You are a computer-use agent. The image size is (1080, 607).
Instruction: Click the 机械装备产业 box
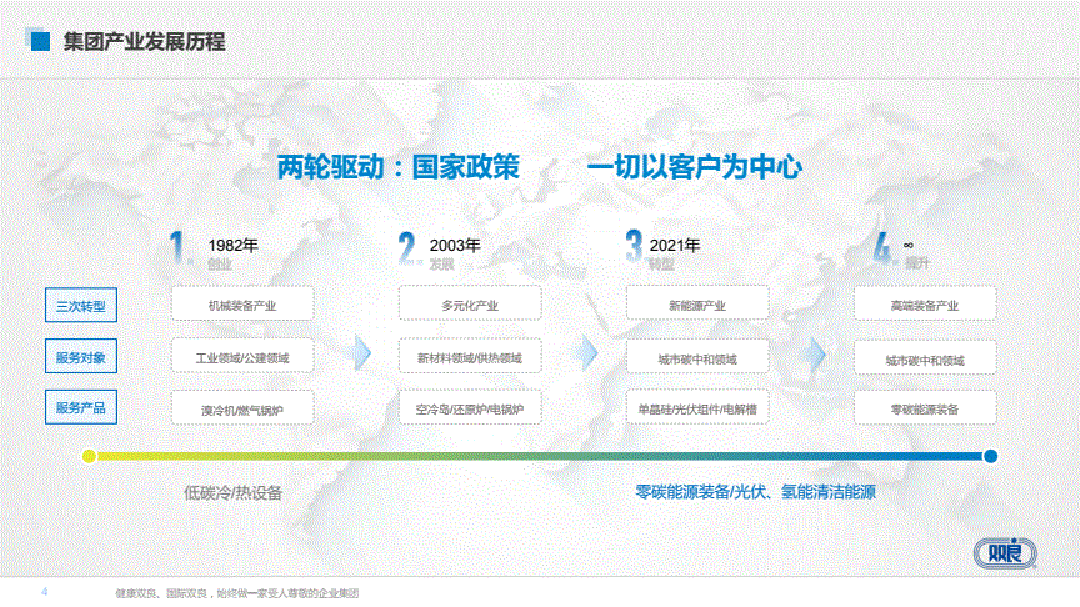coord(242,304)
